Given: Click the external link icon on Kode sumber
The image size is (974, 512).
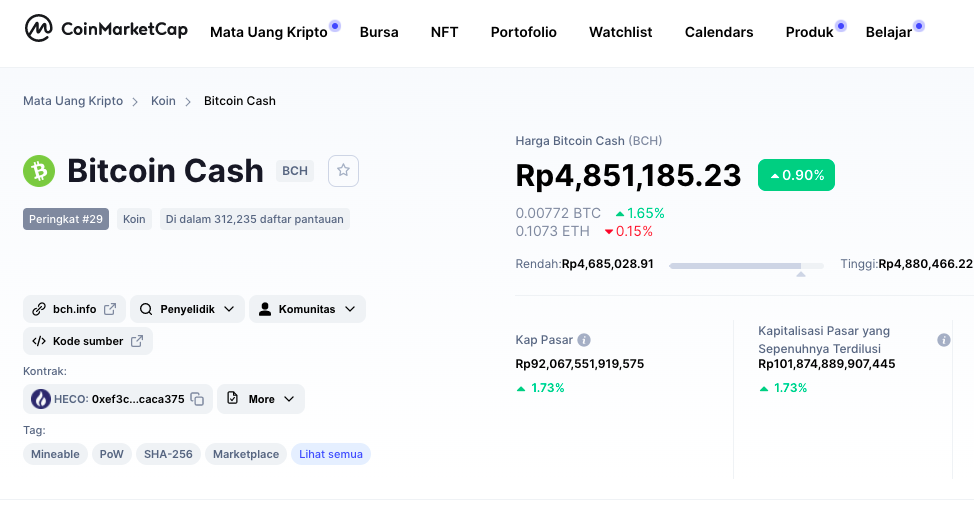Looking at the screenshot, I should pyautogui.click(x=137, y=341).
